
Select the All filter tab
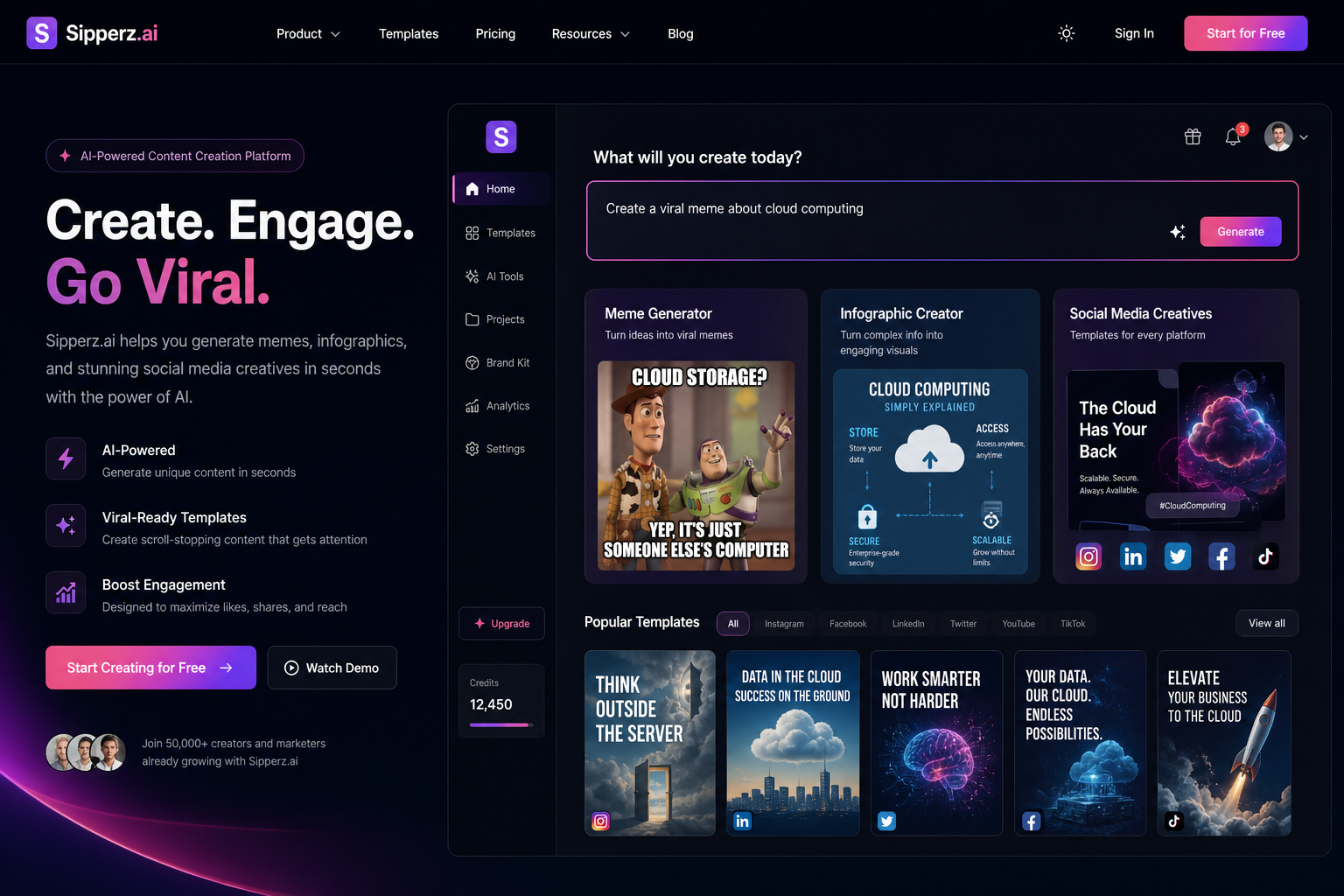(x=733, y=624)
